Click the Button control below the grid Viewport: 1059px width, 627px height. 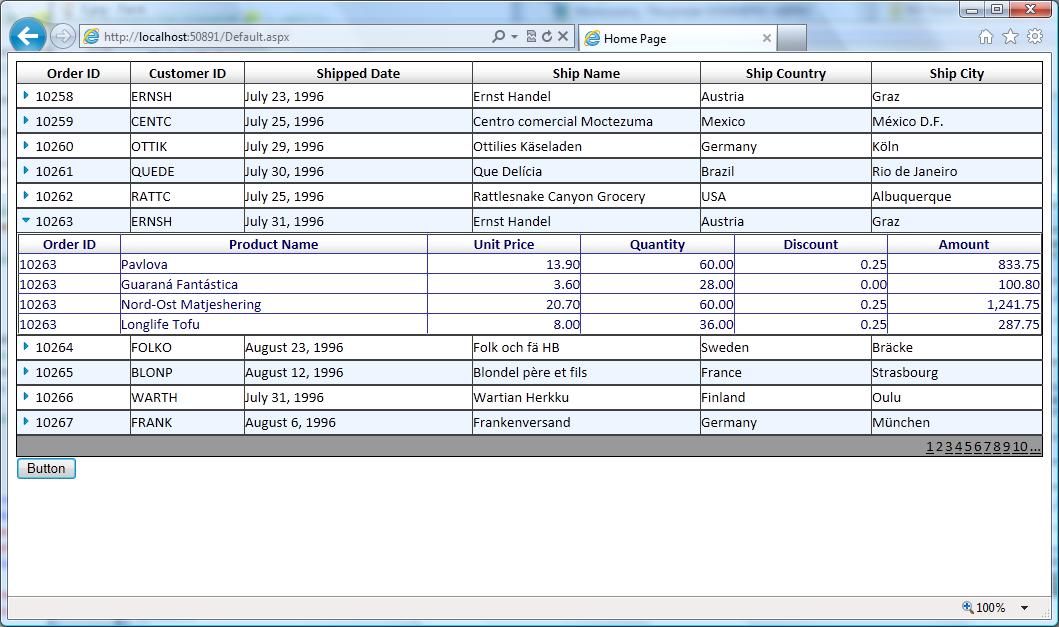pyautogui.click(x=45, y=468)
